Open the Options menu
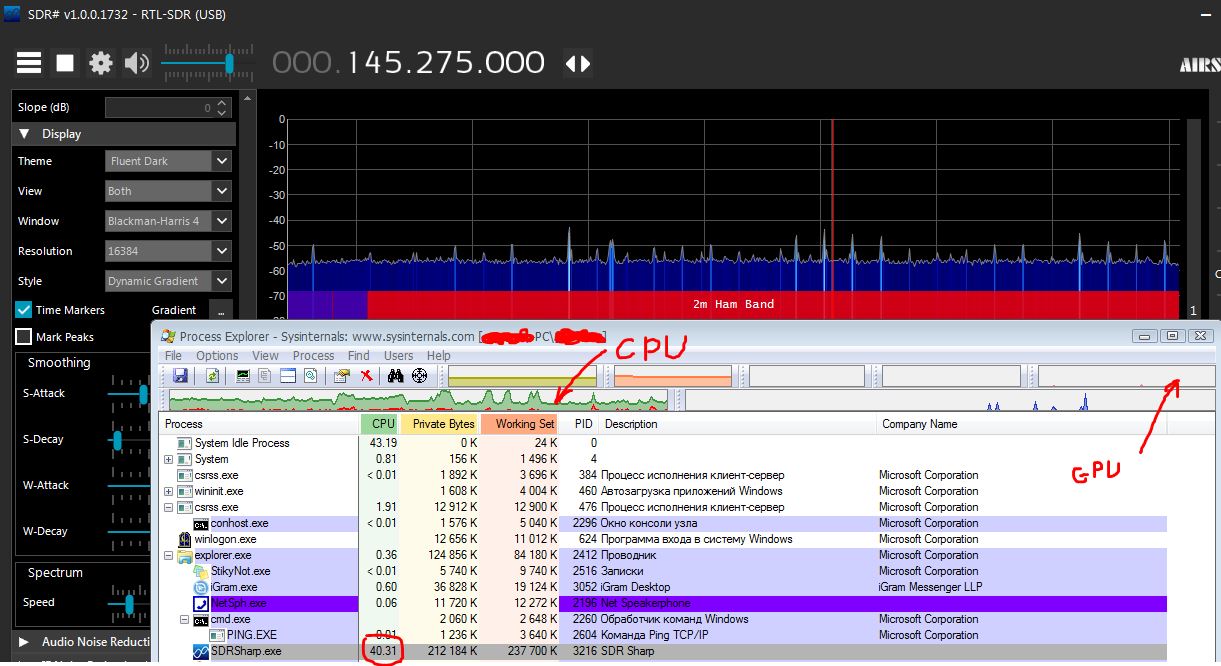The image size is (1221, 666). 217,355
